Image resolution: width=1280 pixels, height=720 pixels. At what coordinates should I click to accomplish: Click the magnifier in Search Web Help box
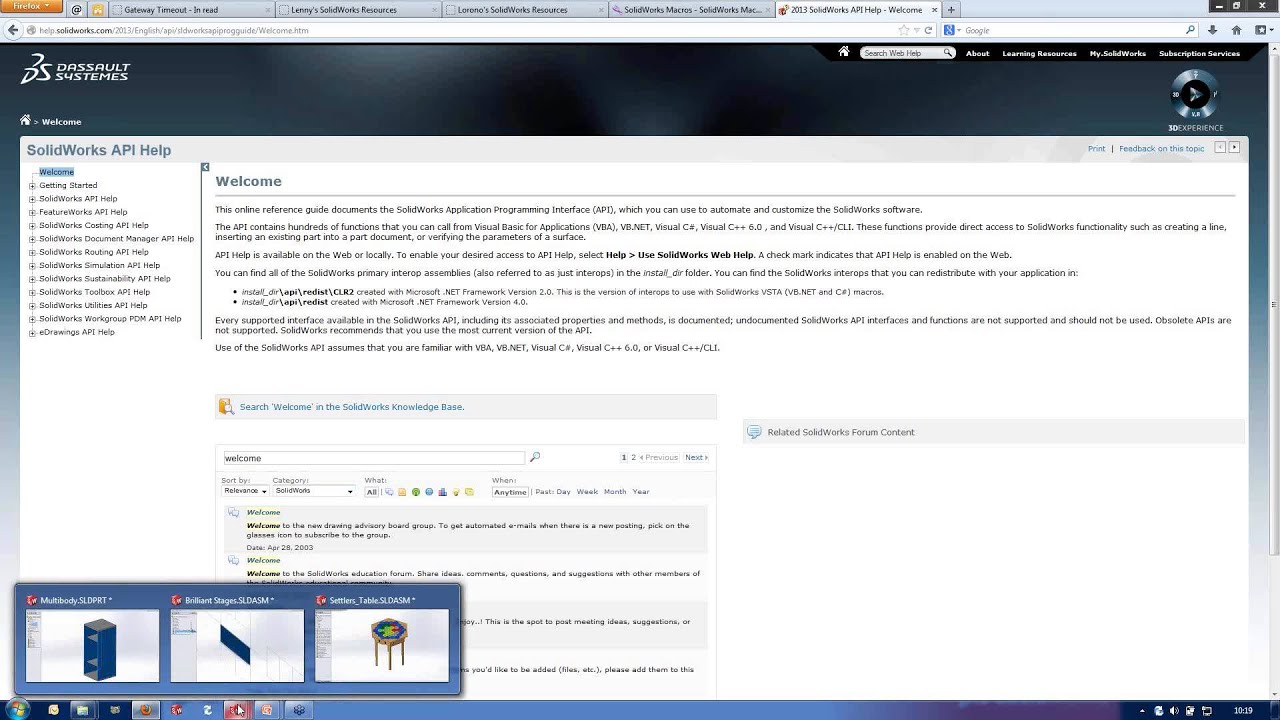[x=947, y=53]
